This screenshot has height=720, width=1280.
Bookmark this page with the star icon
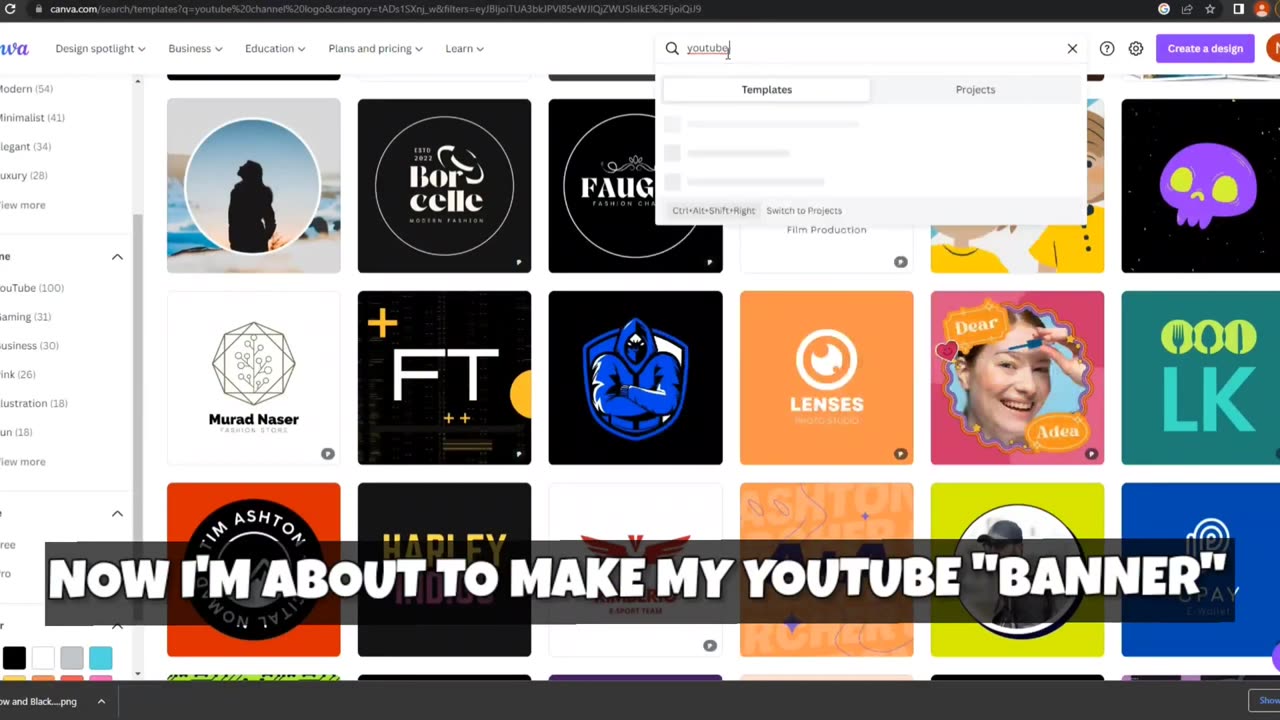1210,9
